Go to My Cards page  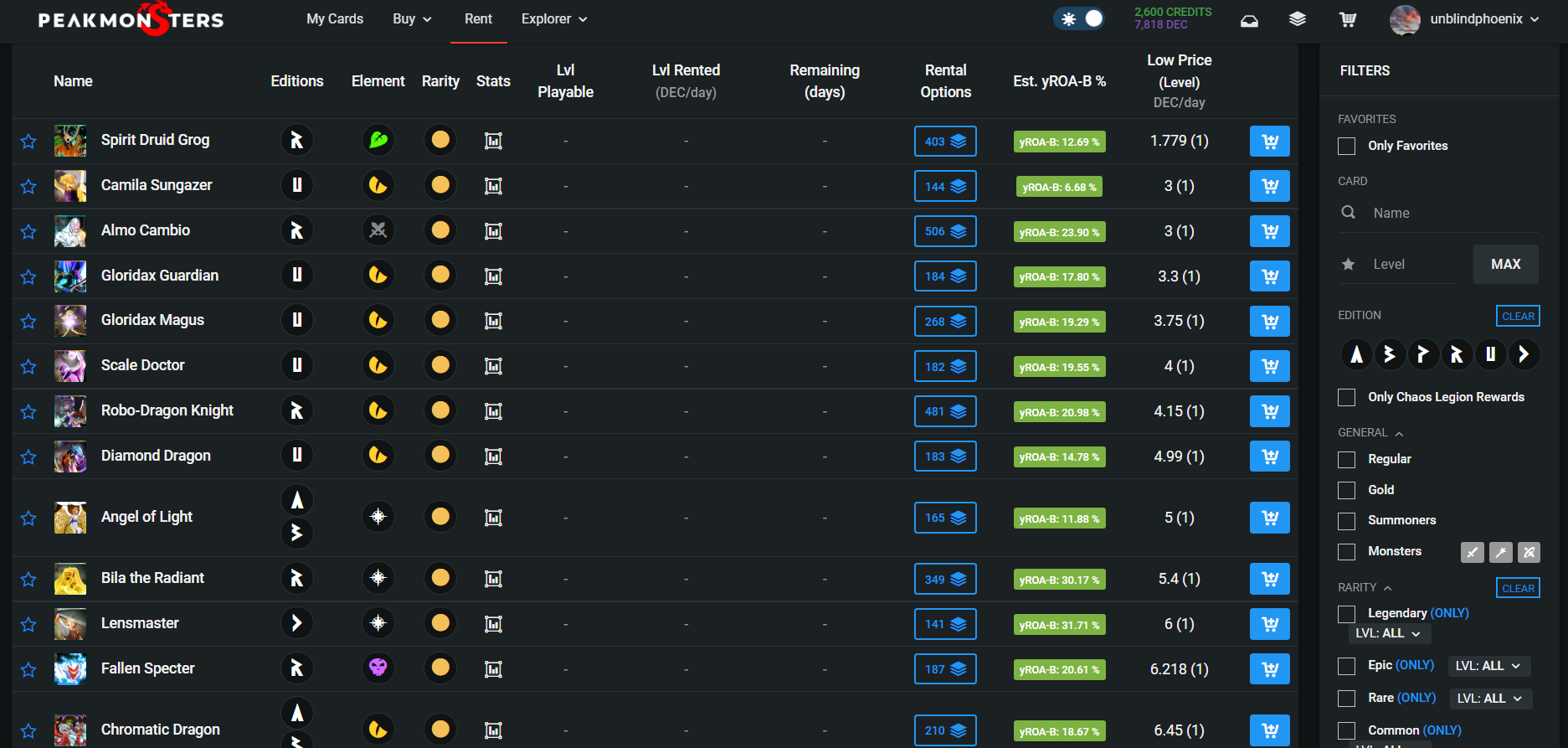point(335,19)
